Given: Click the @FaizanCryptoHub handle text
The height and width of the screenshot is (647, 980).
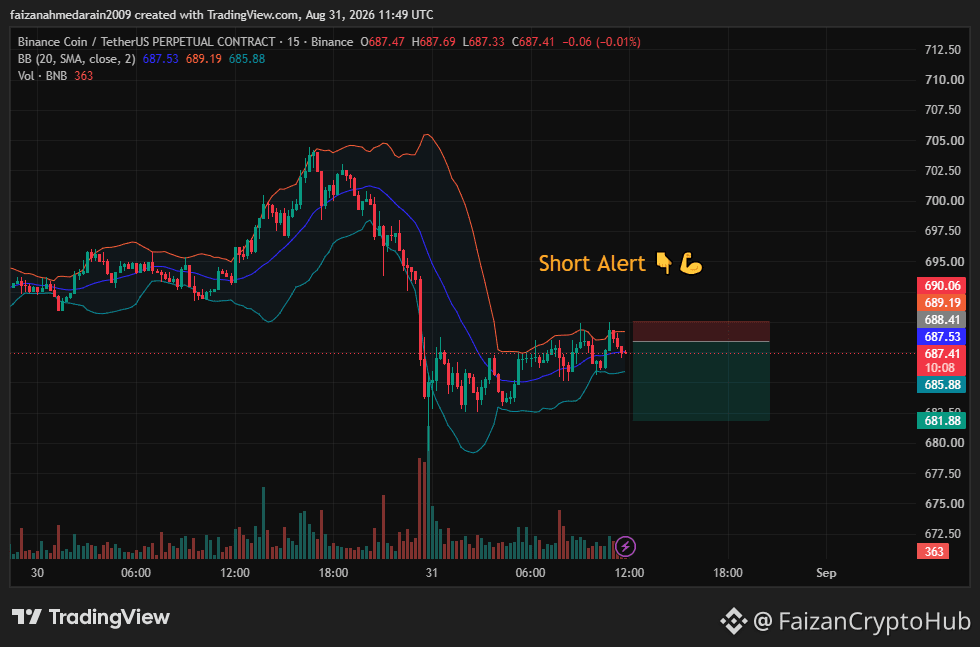Looking at the screenshot, I should coord(862,621).
